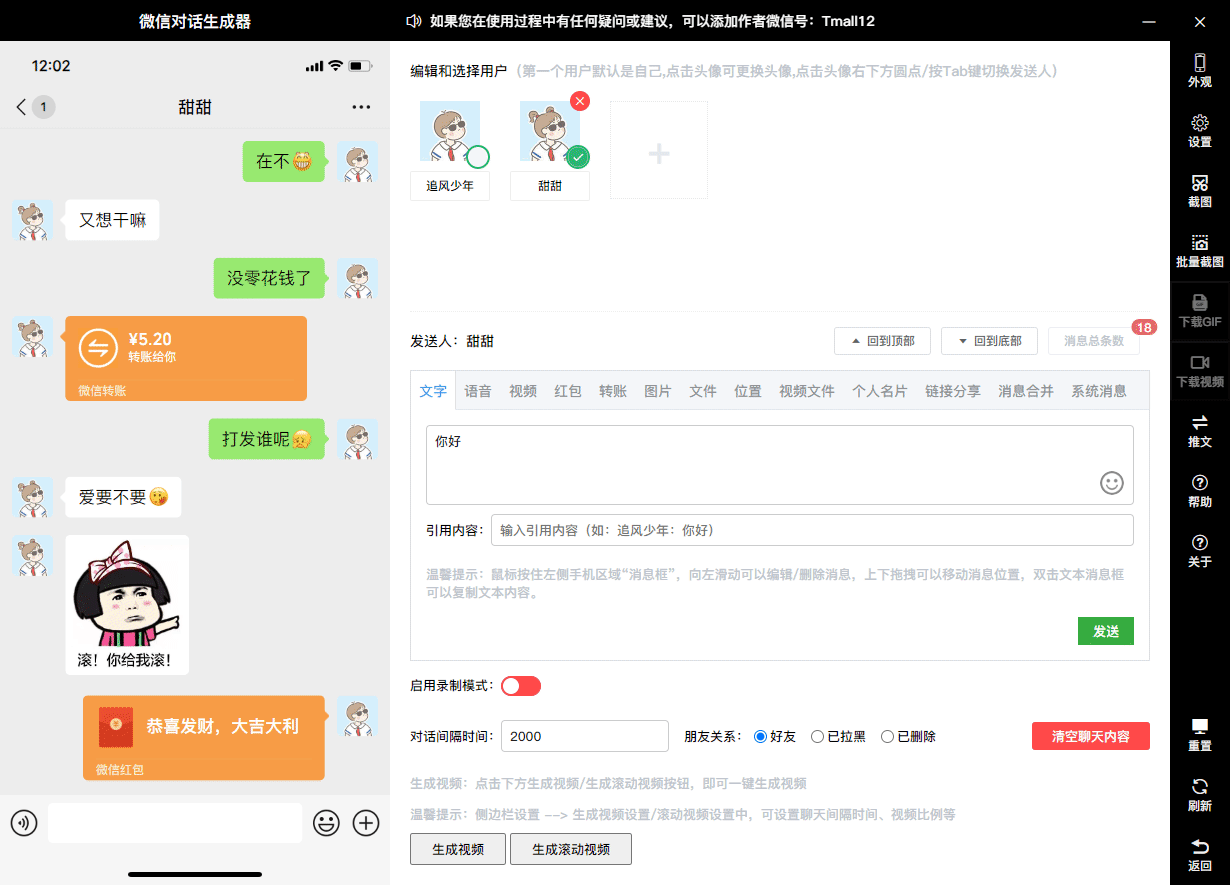1230x885 pixels.
Task: Switch to the 转账 tab
Action: tap(613, 391)
